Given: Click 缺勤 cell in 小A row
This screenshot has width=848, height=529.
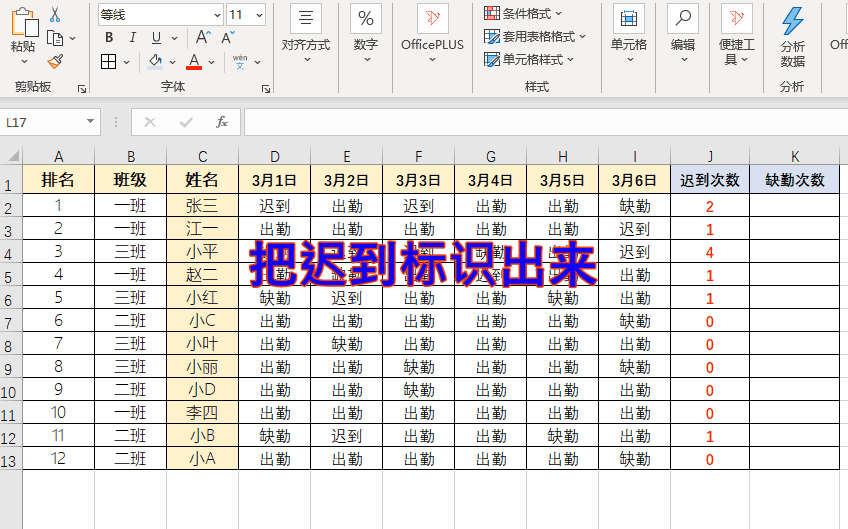Looking at the screenshot, I should [x=635, y=459].
